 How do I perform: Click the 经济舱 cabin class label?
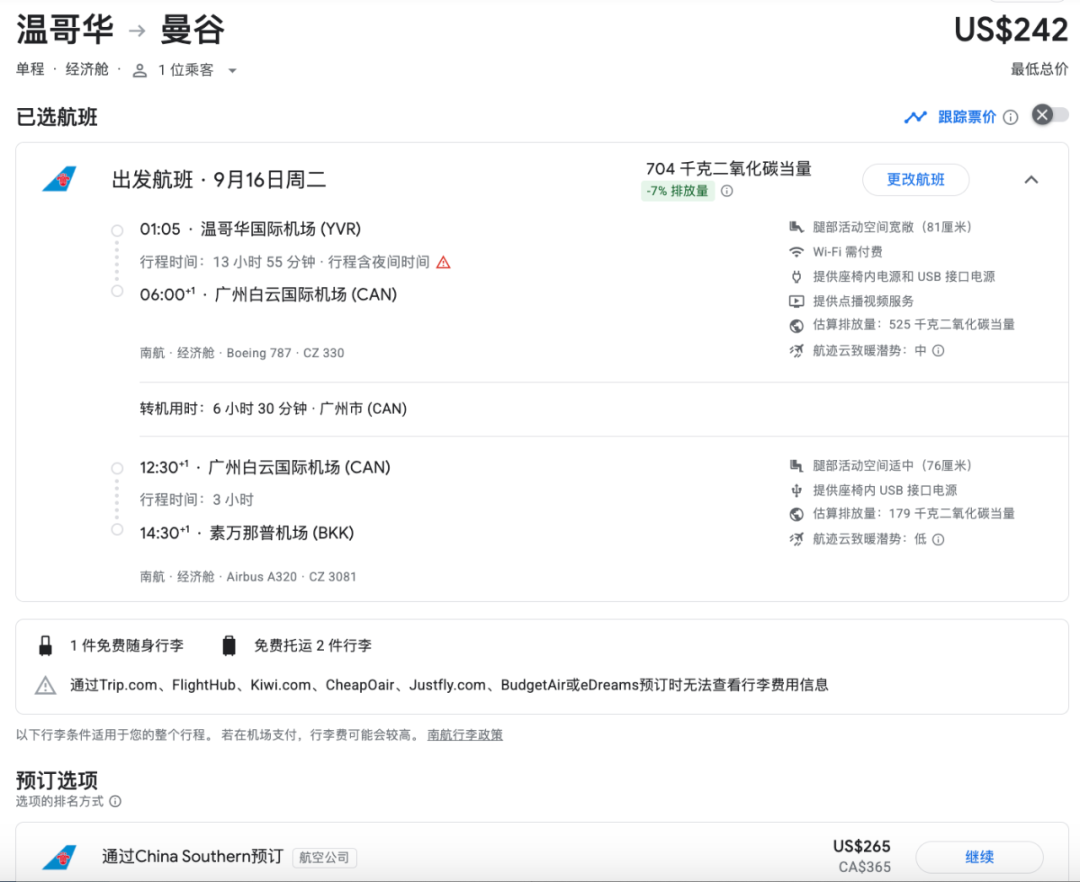pos(87,70)
